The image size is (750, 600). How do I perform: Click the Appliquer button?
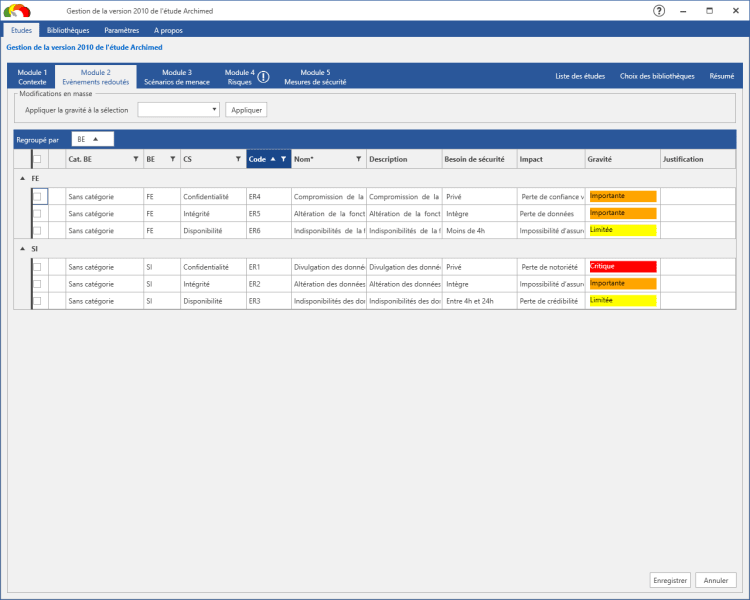pos(246,110)
